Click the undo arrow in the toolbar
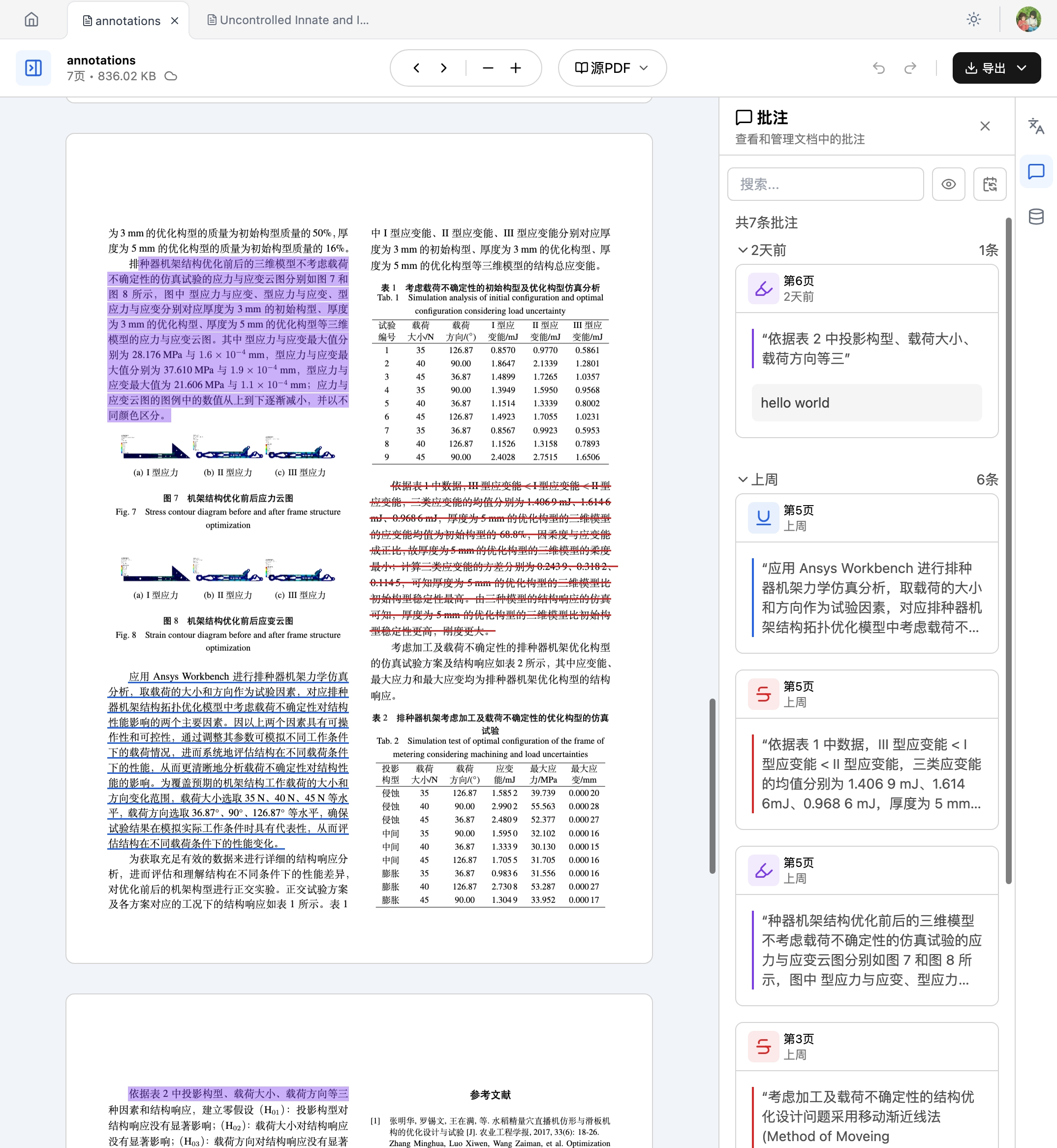This screenshot has width=1057, height=1148. 879,67
